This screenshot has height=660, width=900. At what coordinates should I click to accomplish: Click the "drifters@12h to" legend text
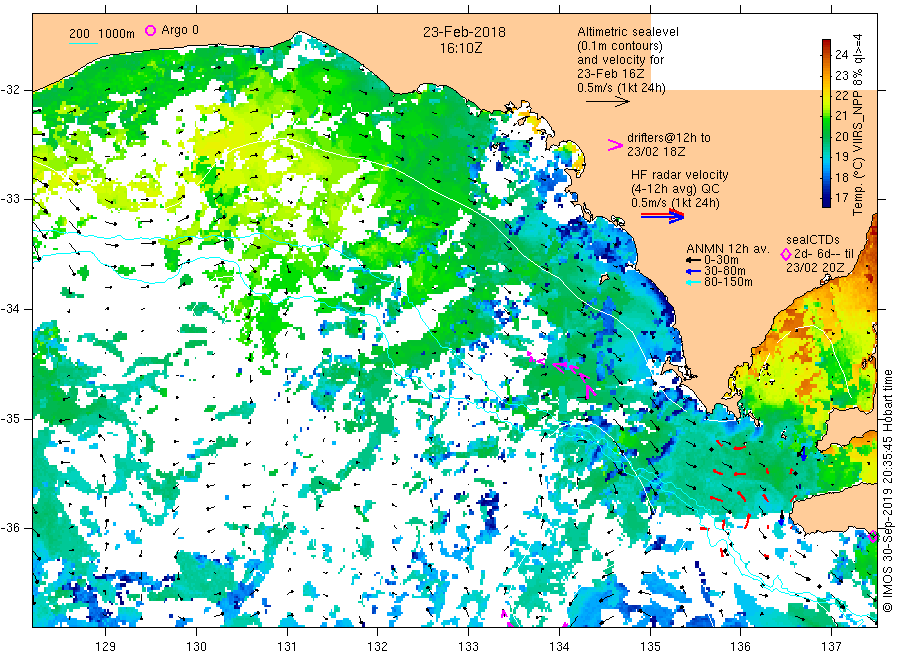[669, 138]
